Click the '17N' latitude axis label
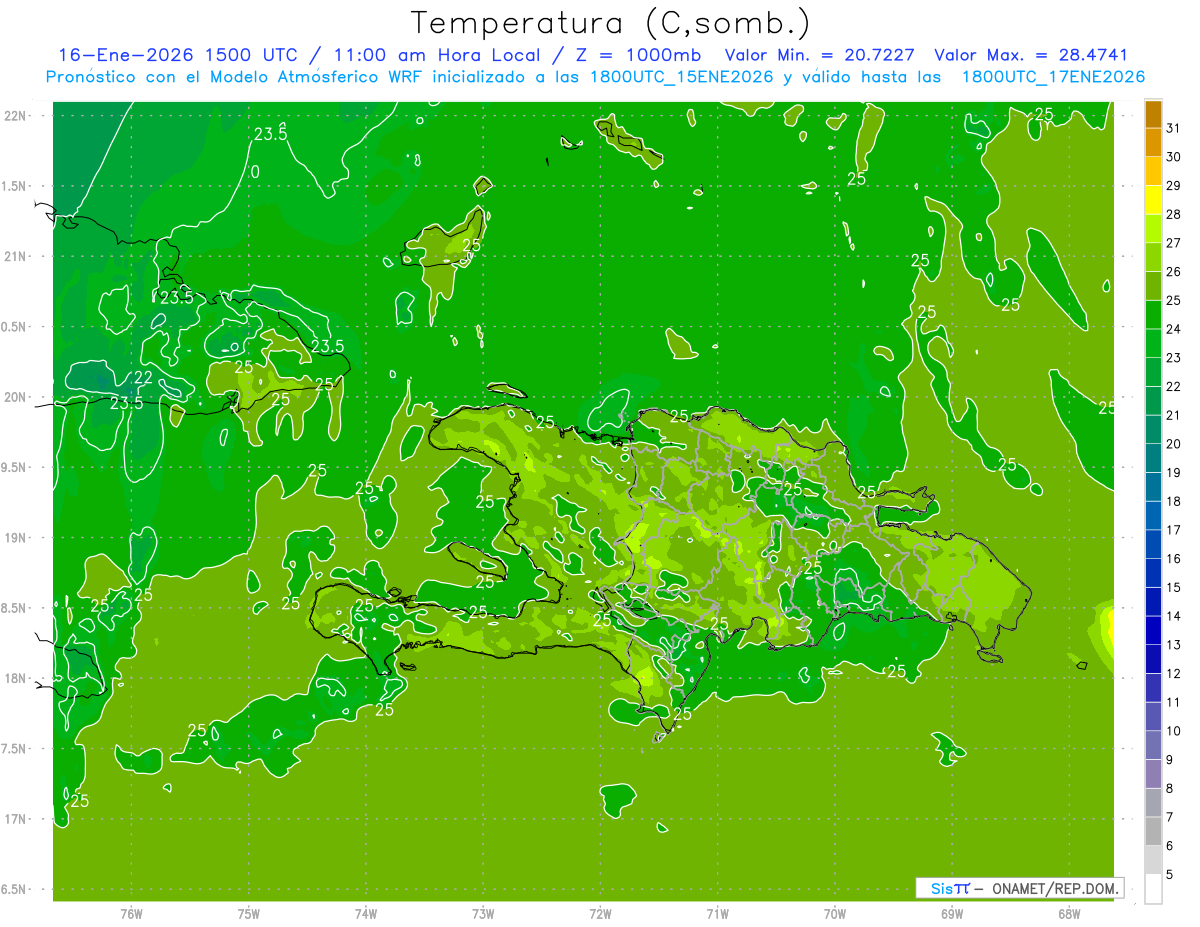The width and height of the screenshot is (1200, 927). pos(15,819)
